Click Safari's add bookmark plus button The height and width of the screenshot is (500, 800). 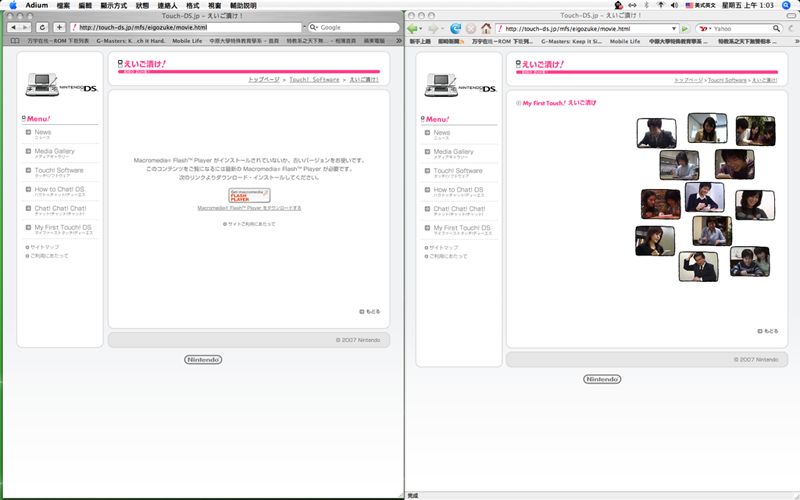(59, 27)
